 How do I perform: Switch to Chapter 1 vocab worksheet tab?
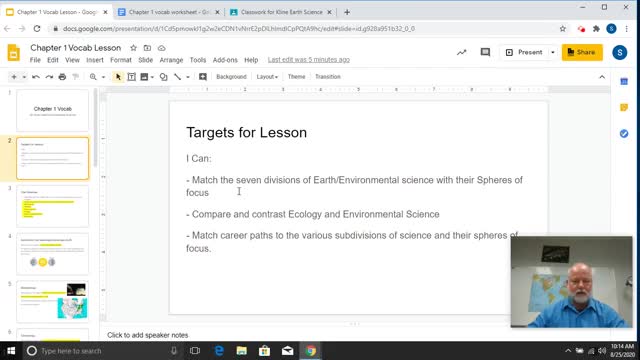(x=168, y=12)
